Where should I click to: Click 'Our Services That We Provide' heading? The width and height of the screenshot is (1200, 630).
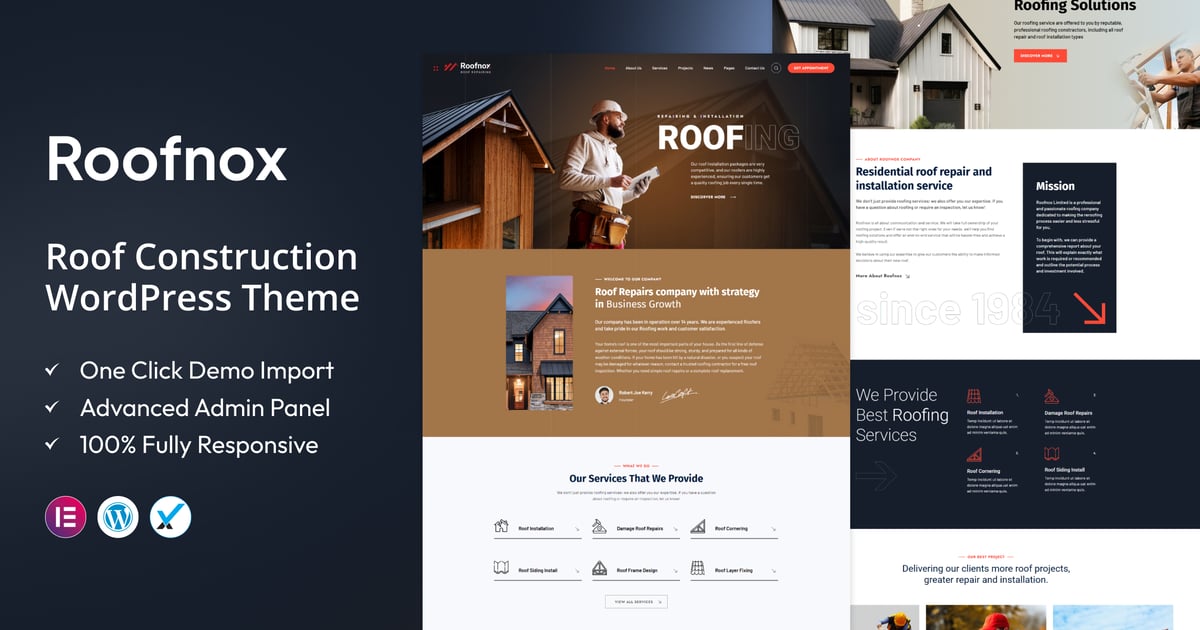(x=636, y=478)
